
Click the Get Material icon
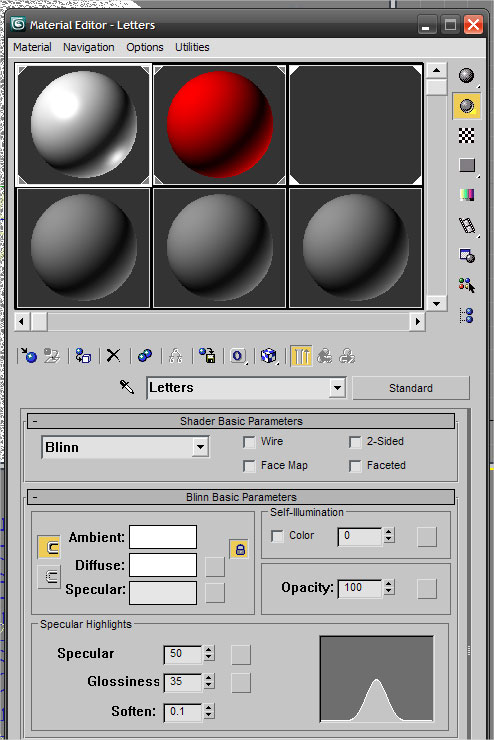tap(29, 356)
